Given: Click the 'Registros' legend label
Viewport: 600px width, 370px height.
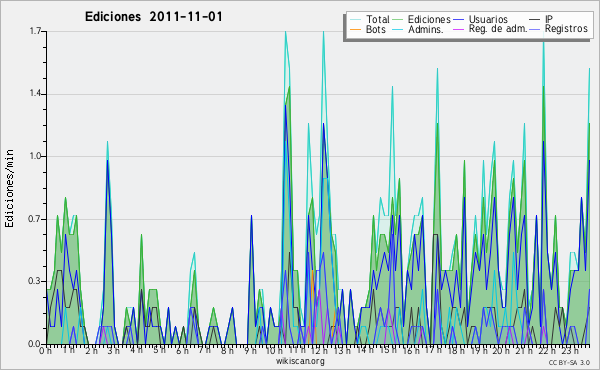Looking at the screenshot, I should coord(566,29).
